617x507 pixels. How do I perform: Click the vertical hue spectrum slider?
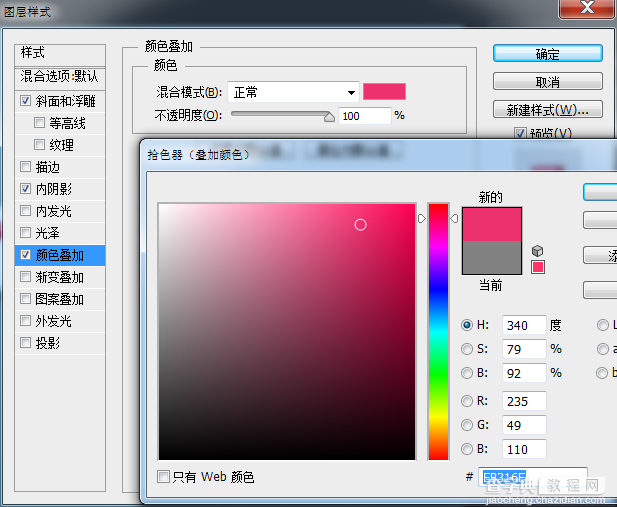[x=438, y=331]
